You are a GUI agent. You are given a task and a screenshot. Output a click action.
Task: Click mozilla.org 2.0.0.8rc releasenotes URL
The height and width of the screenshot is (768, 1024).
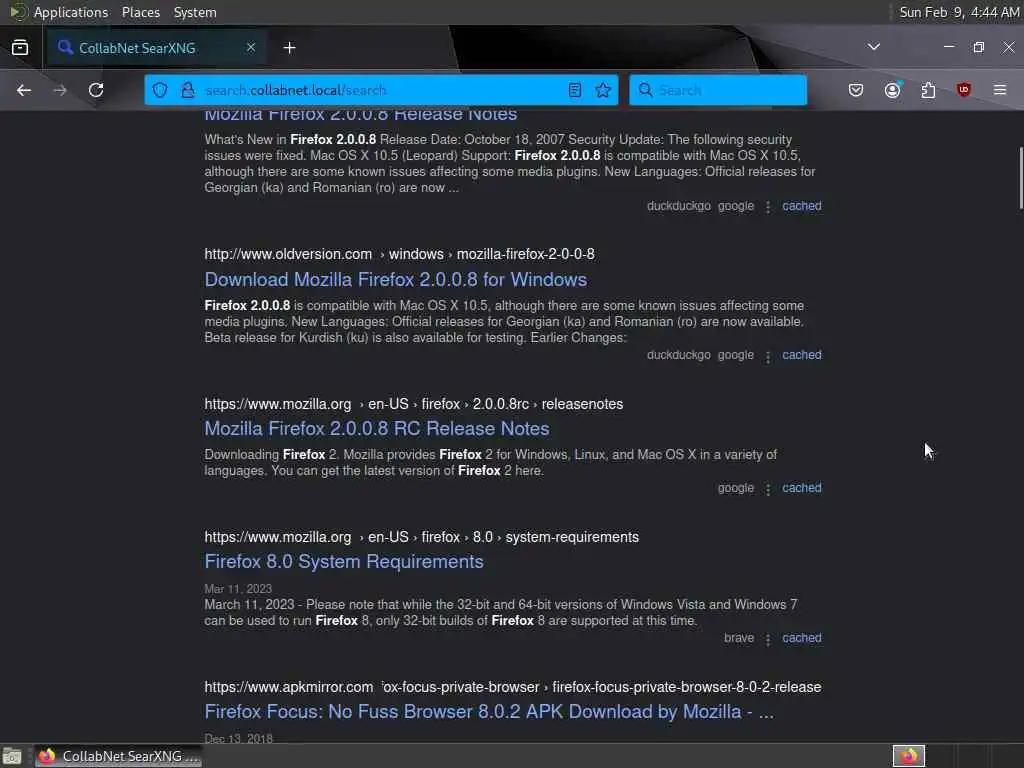coord(413,404)
